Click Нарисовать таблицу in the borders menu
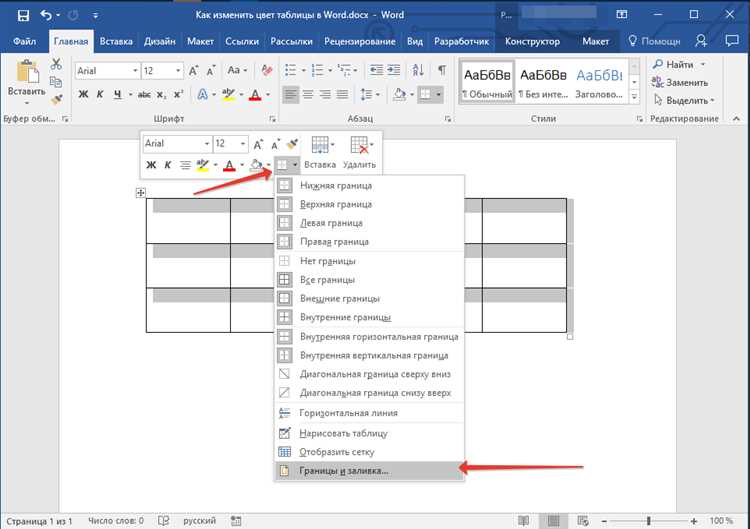Image resolution: width=750 pixels, height=529 pixels. 370,433
